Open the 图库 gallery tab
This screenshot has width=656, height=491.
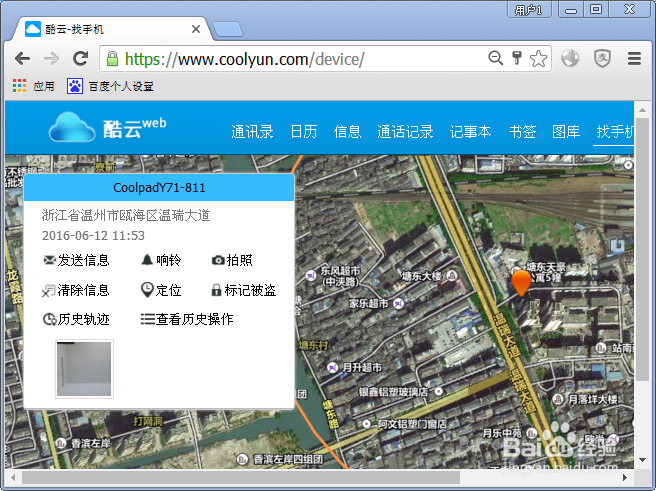[566, 132]
